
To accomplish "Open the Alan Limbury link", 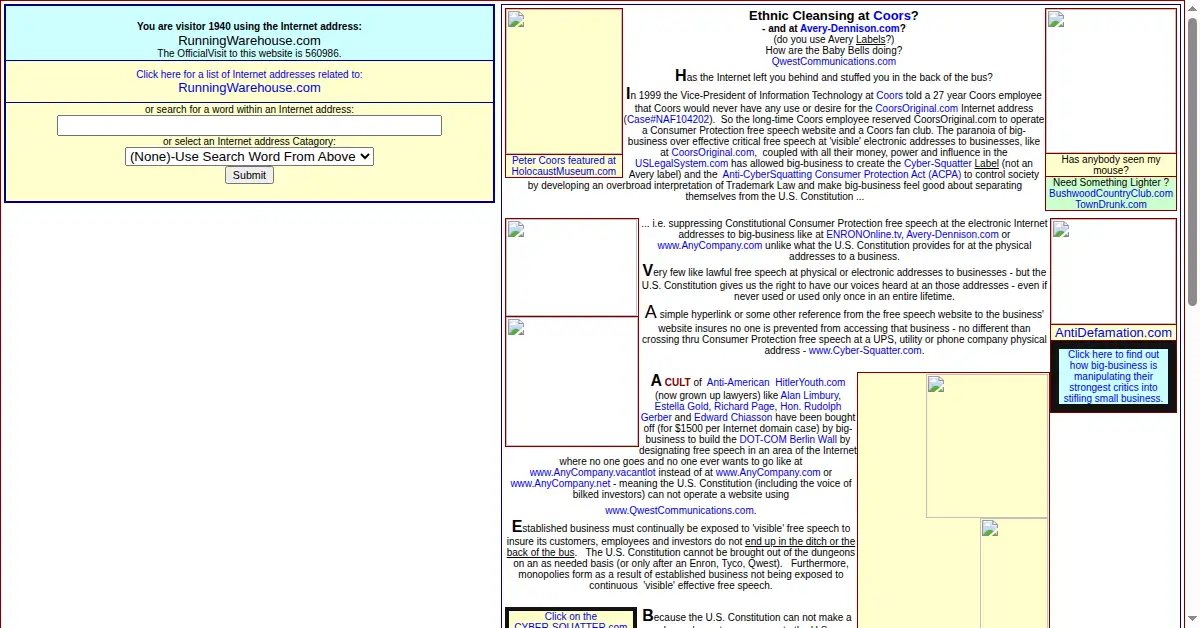I will coord(810,395).
